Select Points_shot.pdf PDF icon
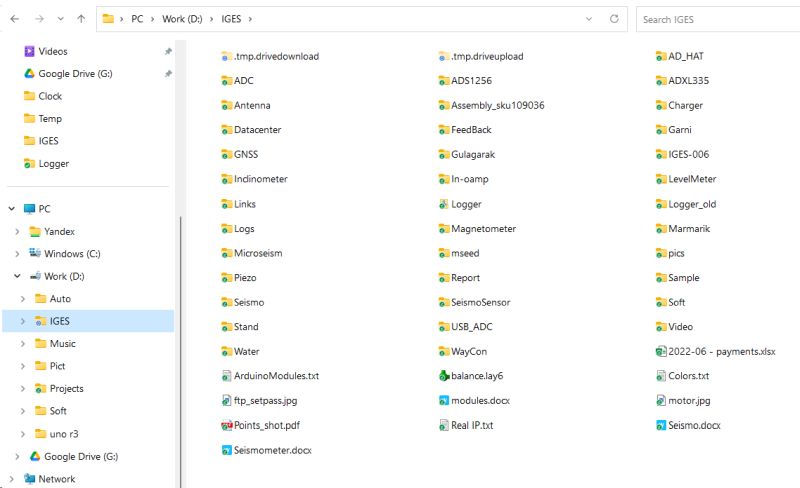Viewport: 800px width, 488px height. (227, 425)
